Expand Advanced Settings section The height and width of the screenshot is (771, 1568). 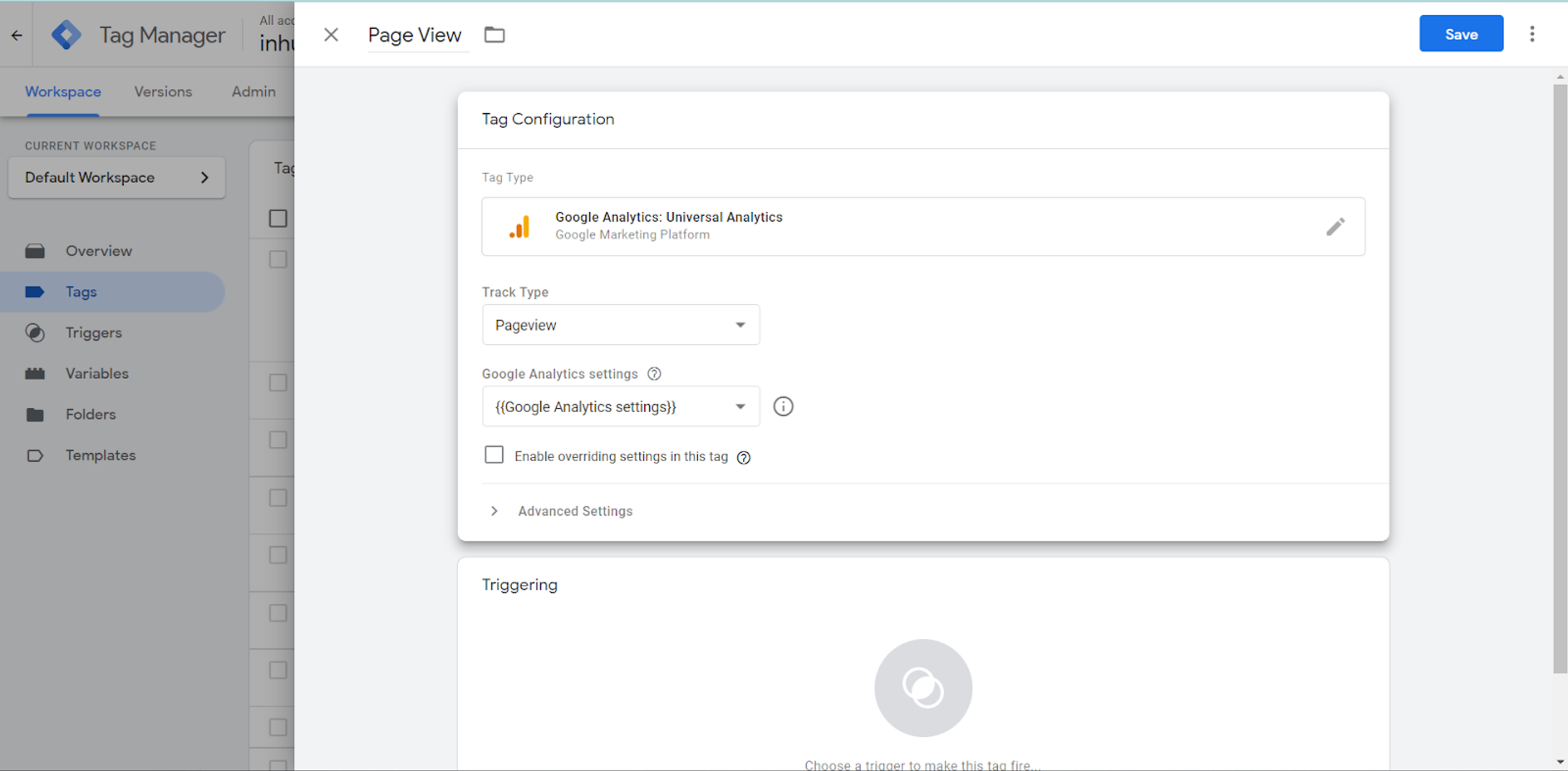[575, 511]
